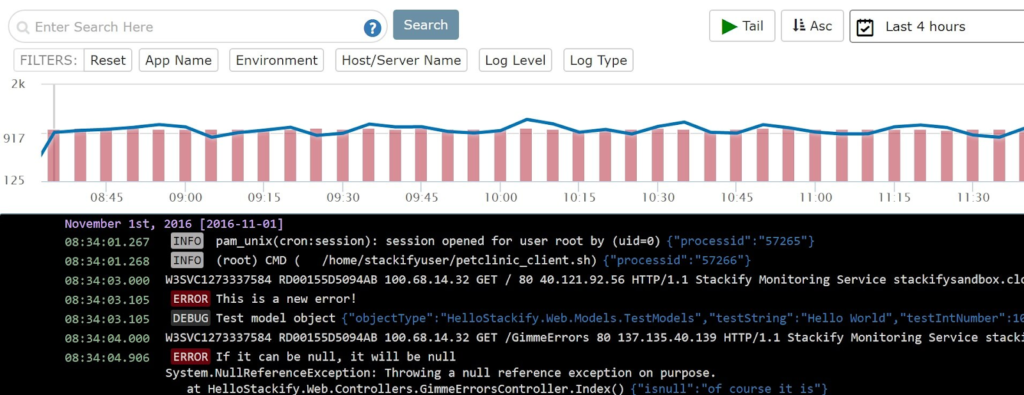Focus the Enter Search Here field
The height and width of the screenshot is (395, 1024).
196,27
